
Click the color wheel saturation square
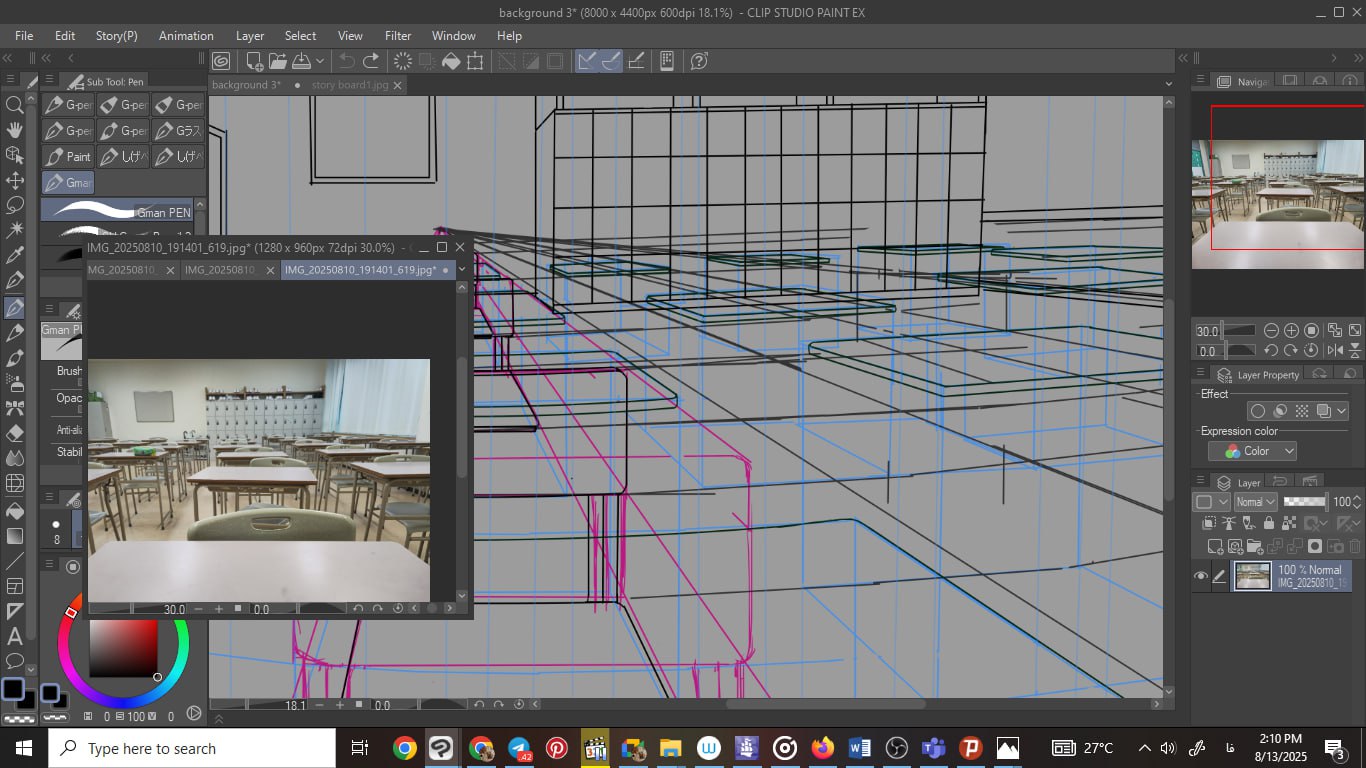click(123, 649)
